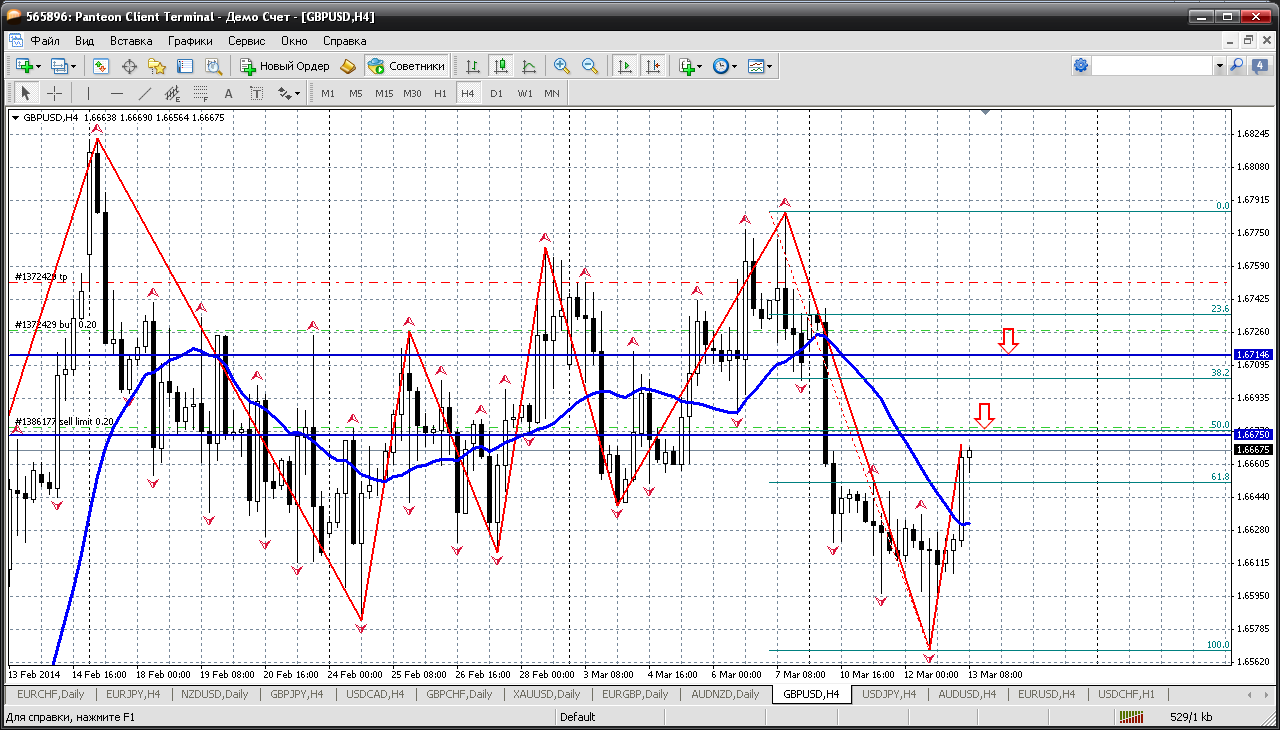Expand the new chart dropdown arrow
Viewport: 1280px width, 730px height.
(38, 66)
